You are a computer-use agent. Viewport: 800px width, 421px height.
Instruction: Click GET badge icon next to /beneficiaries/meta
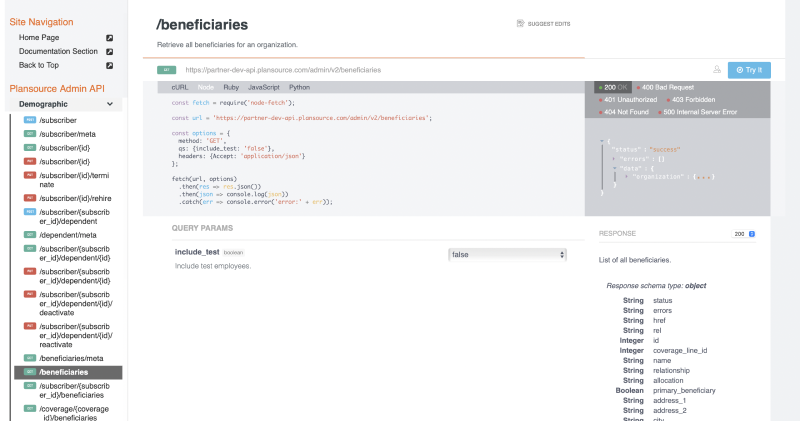coord(30,358)
